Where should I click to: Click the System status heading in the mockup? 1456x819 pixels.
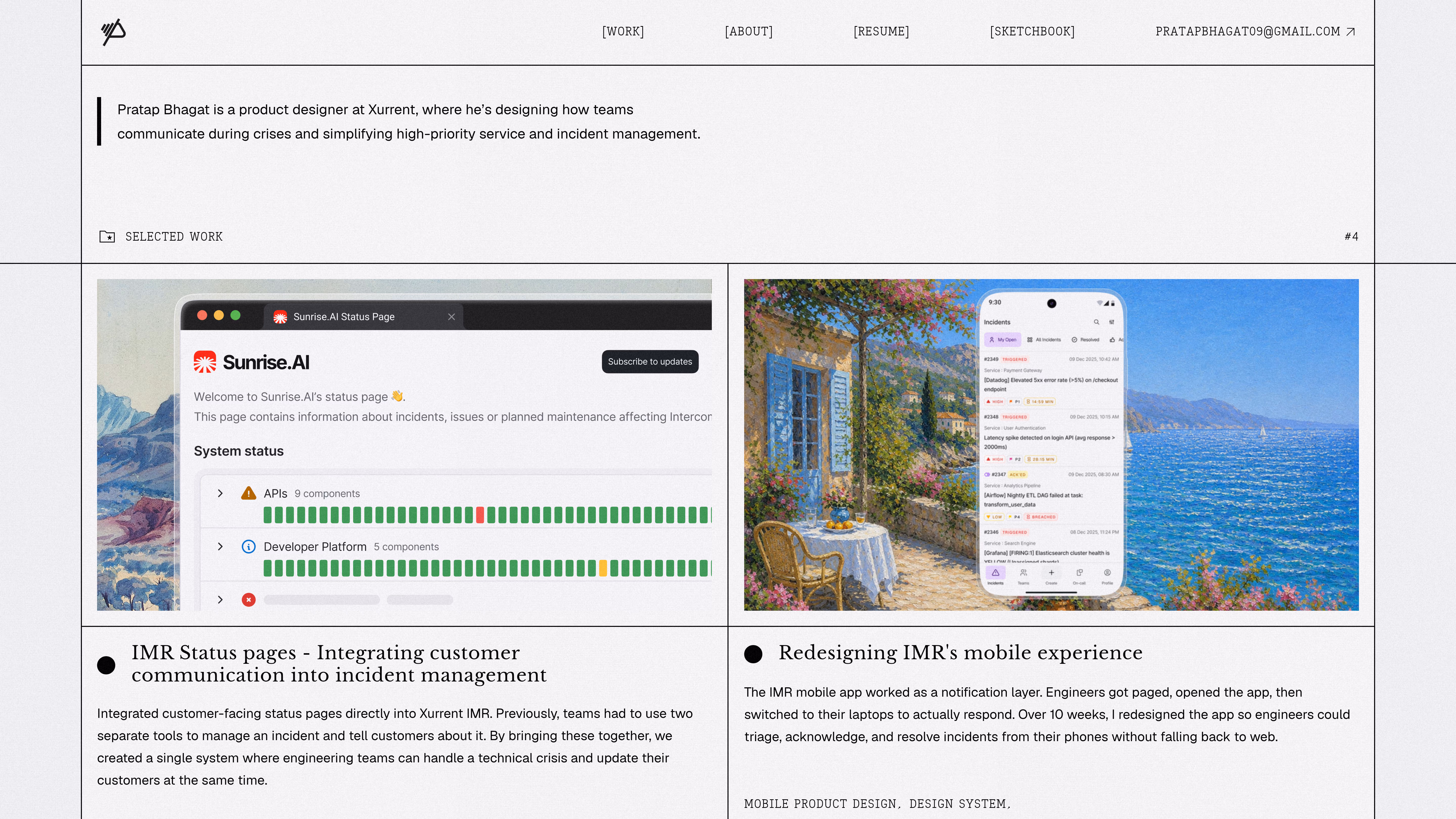click(239, 451)
